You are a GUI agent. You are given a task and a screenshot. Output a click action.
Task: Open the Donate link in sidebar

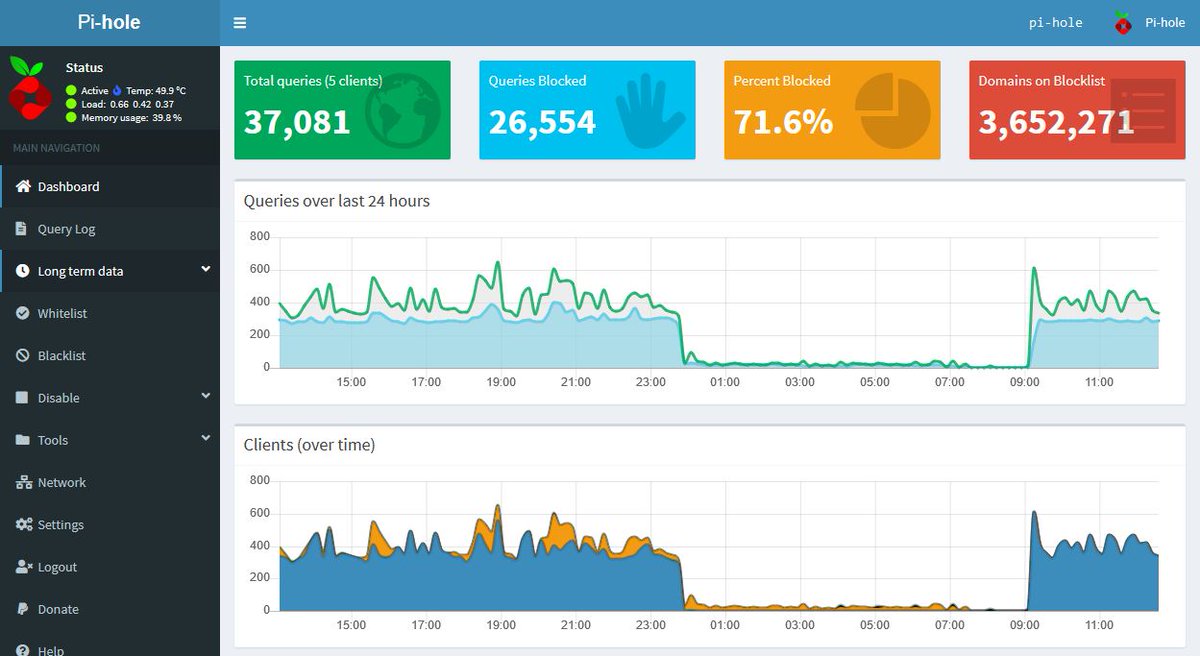pyautogui.click(x=110, y=609)
